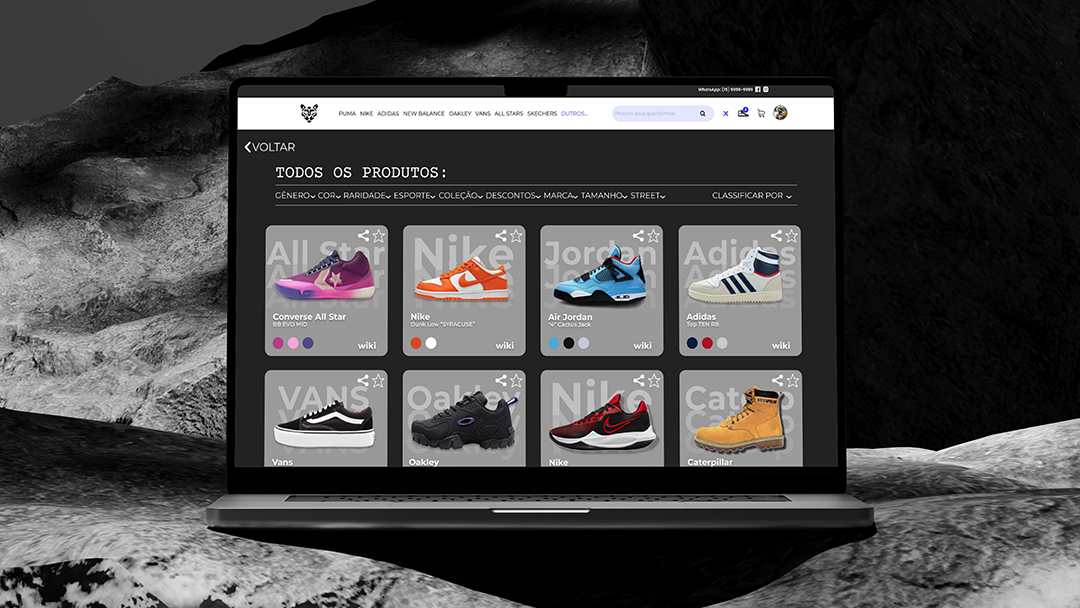The width and height of the screenshot is (1080, 608).
Task: Go to ADIDAS brand menu
Action: (388, 114)
